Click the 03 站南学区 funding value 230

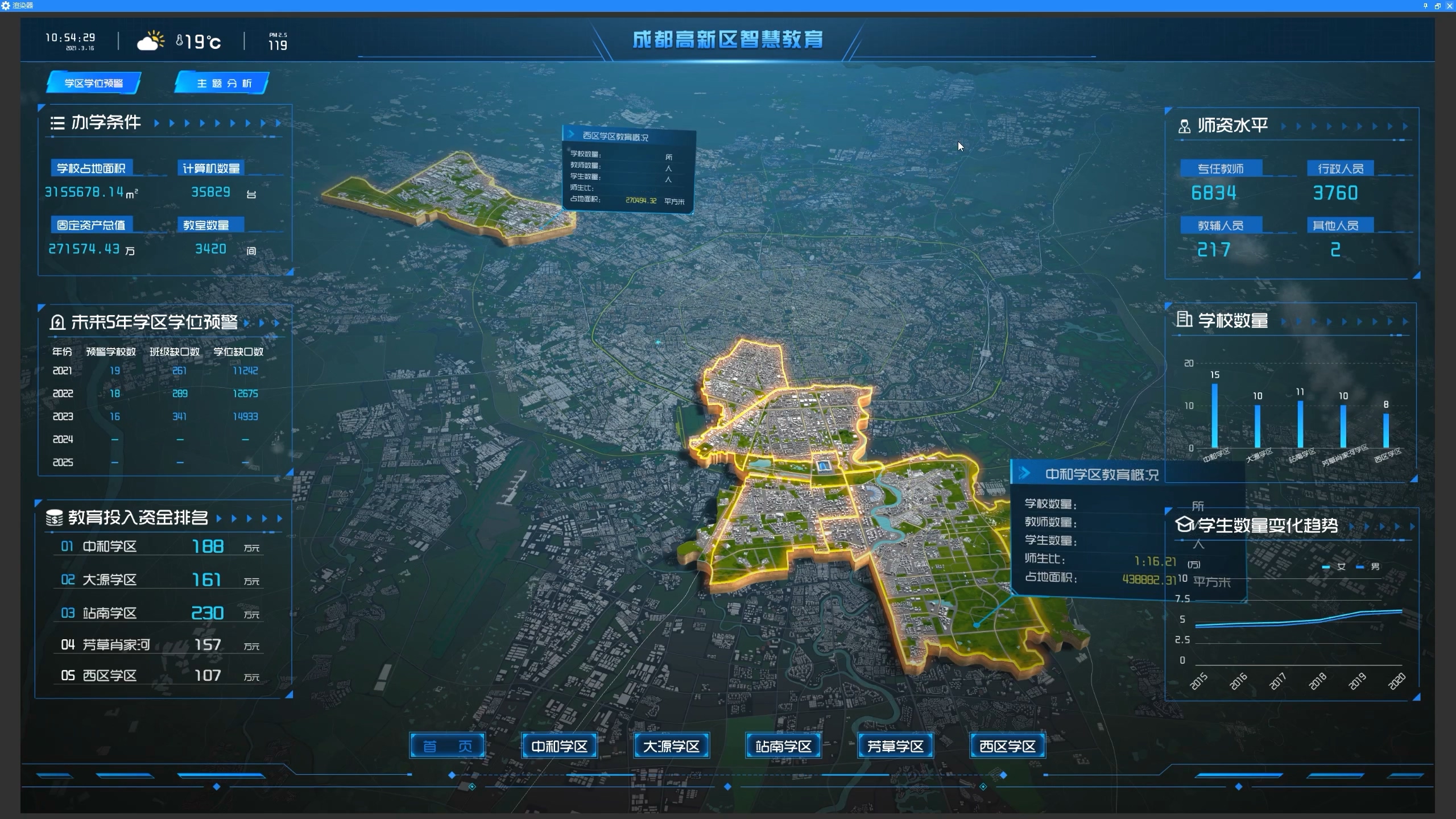click(x=207, y=613)
